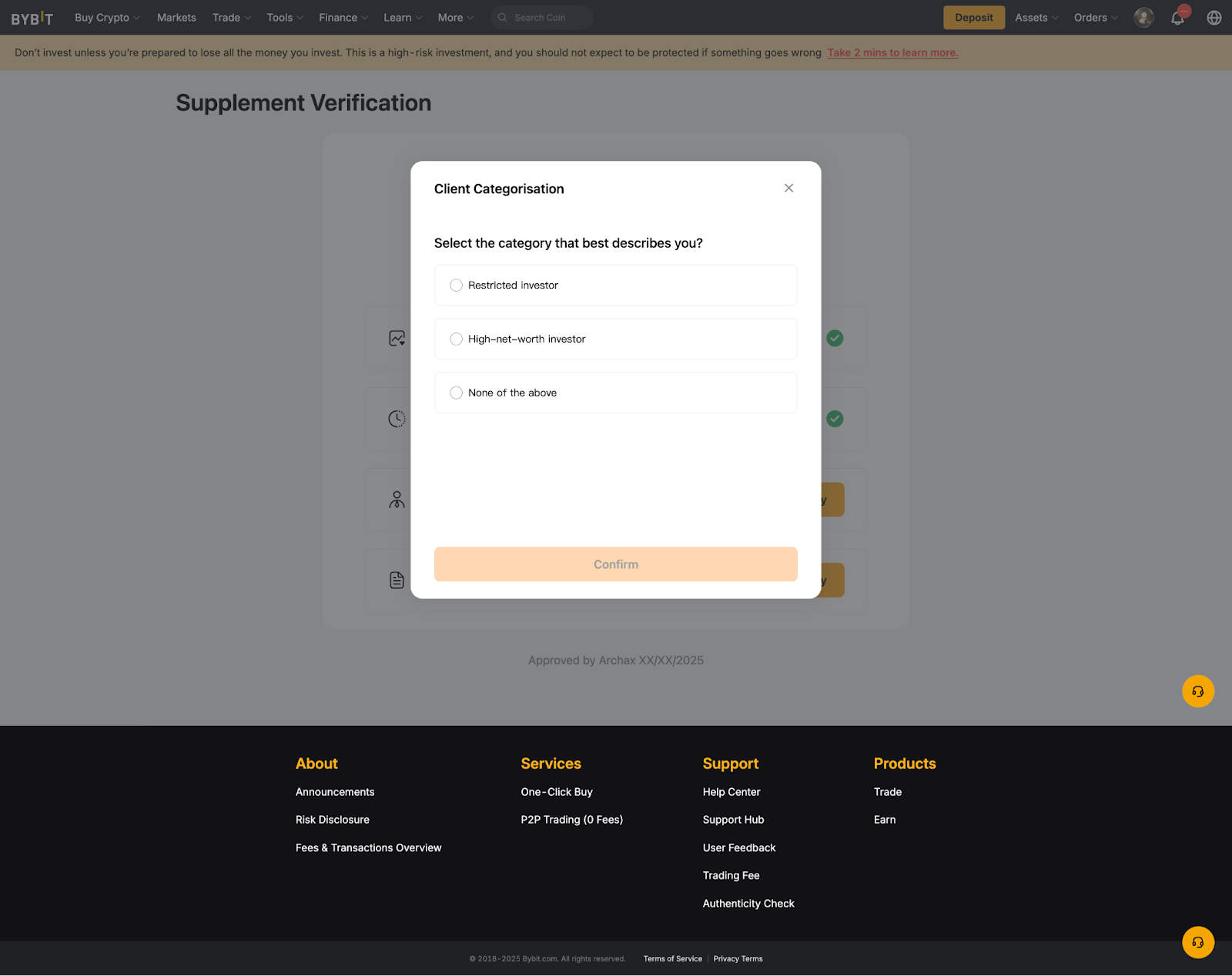Open the headset support chat widget
Screen dimensions: 1232x976
[x=1197, y=691]
